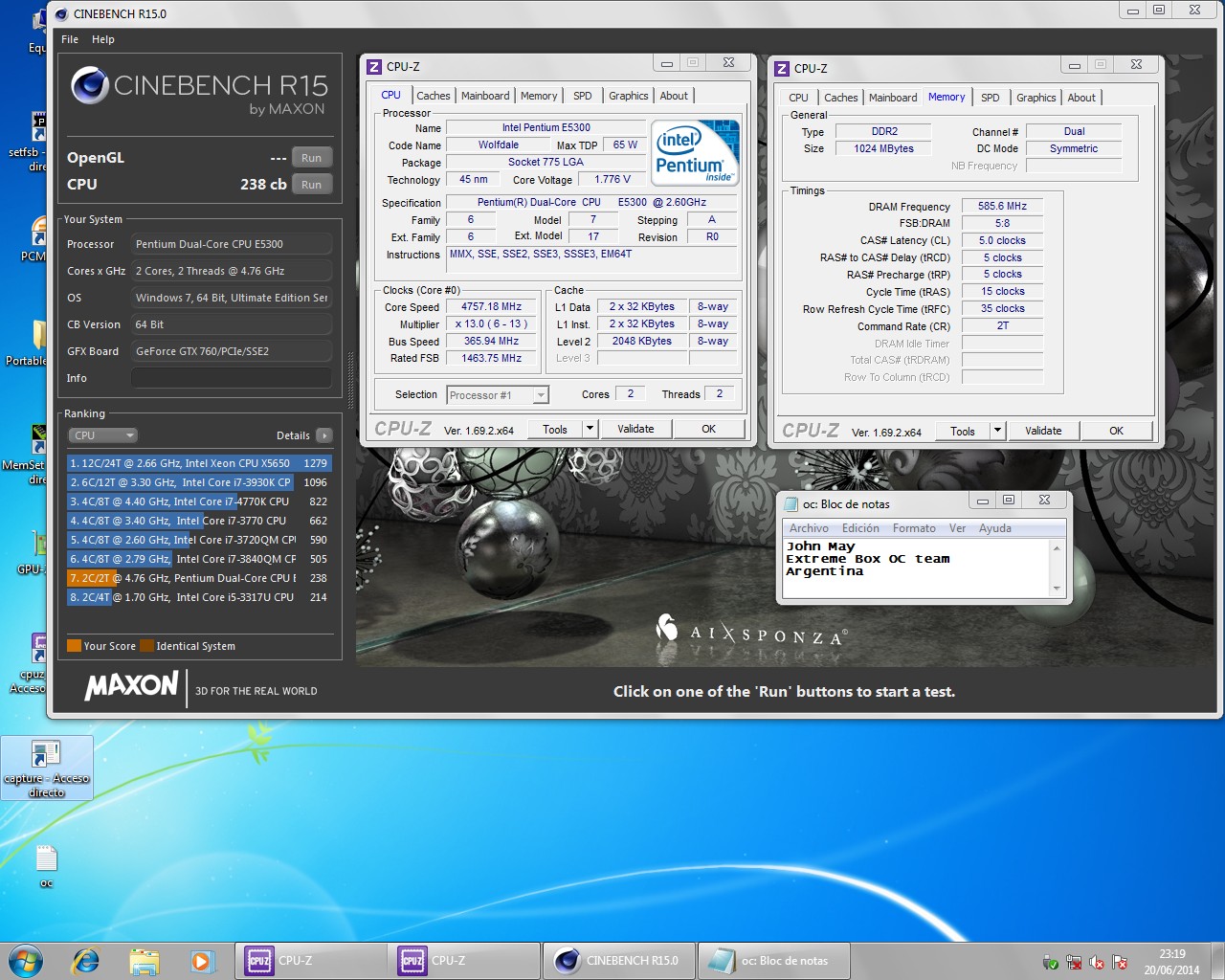Open CPU tab in right CPU-Z window

point(799,98)
